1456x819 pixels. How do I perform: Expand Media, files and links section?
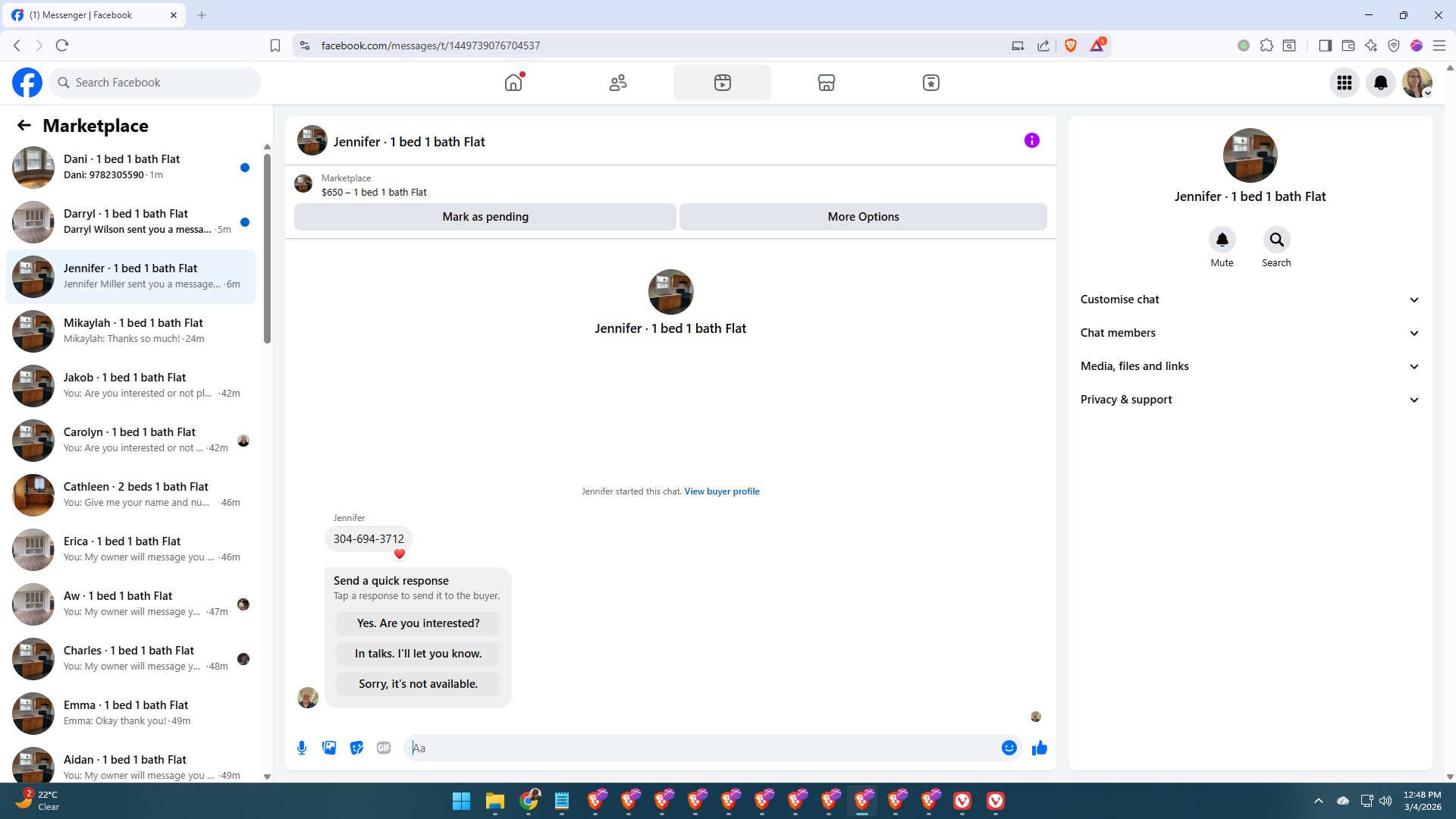tap(1250, 366)
